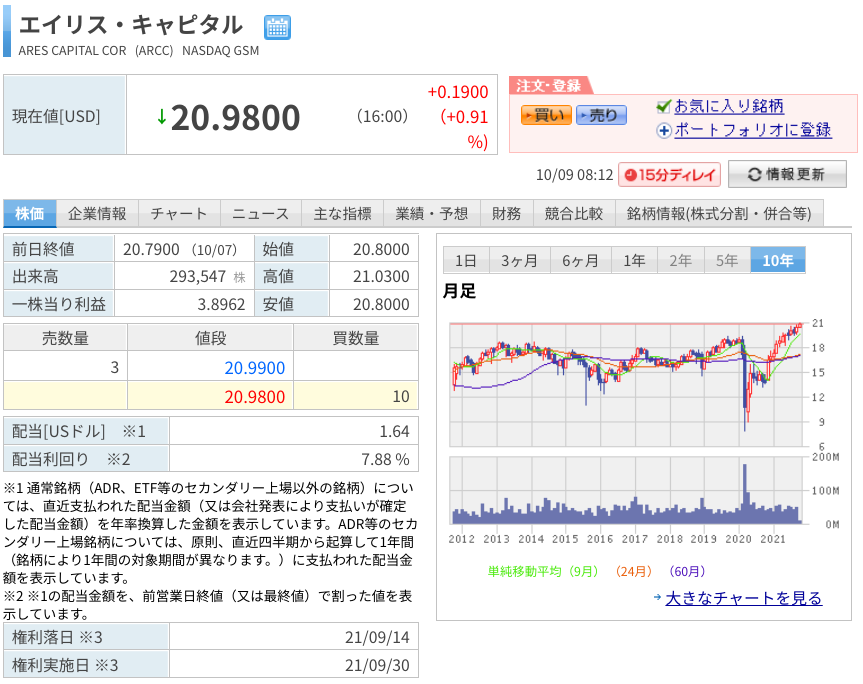Screen dimensions: 863x684
Task: Click the high price 21.0300
Action: click(x=381, y=276)
